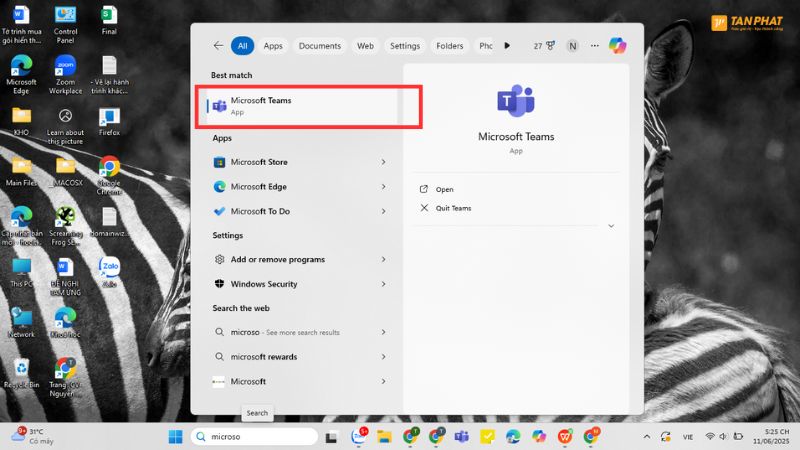Viewport: 800px width, 450px height.
Task: Select the Recycle Bin desktop icon
Action: click(21, 373)
